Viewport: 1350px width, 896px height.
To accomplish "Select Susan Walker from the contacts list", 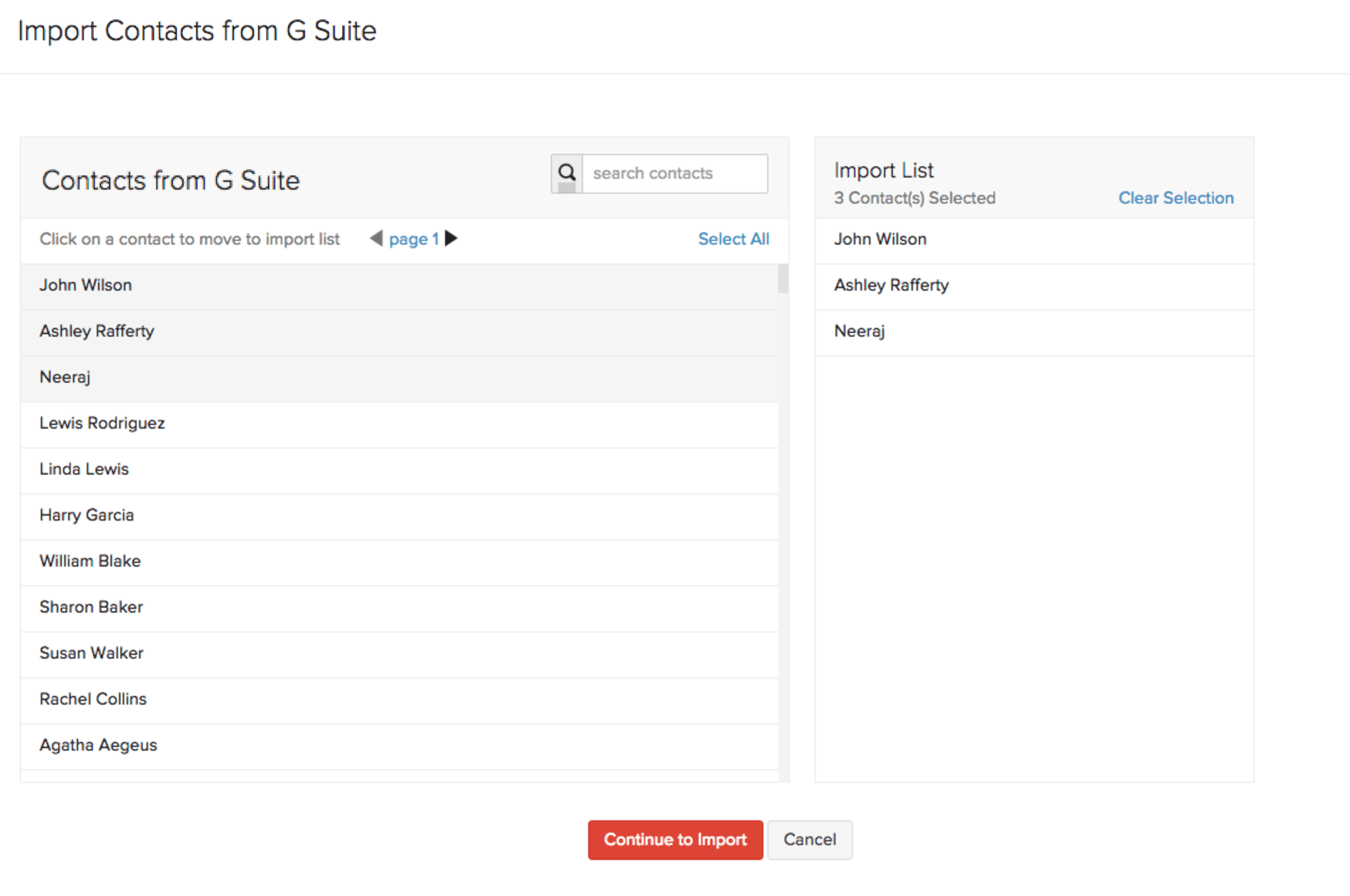I will coord(90,653).
